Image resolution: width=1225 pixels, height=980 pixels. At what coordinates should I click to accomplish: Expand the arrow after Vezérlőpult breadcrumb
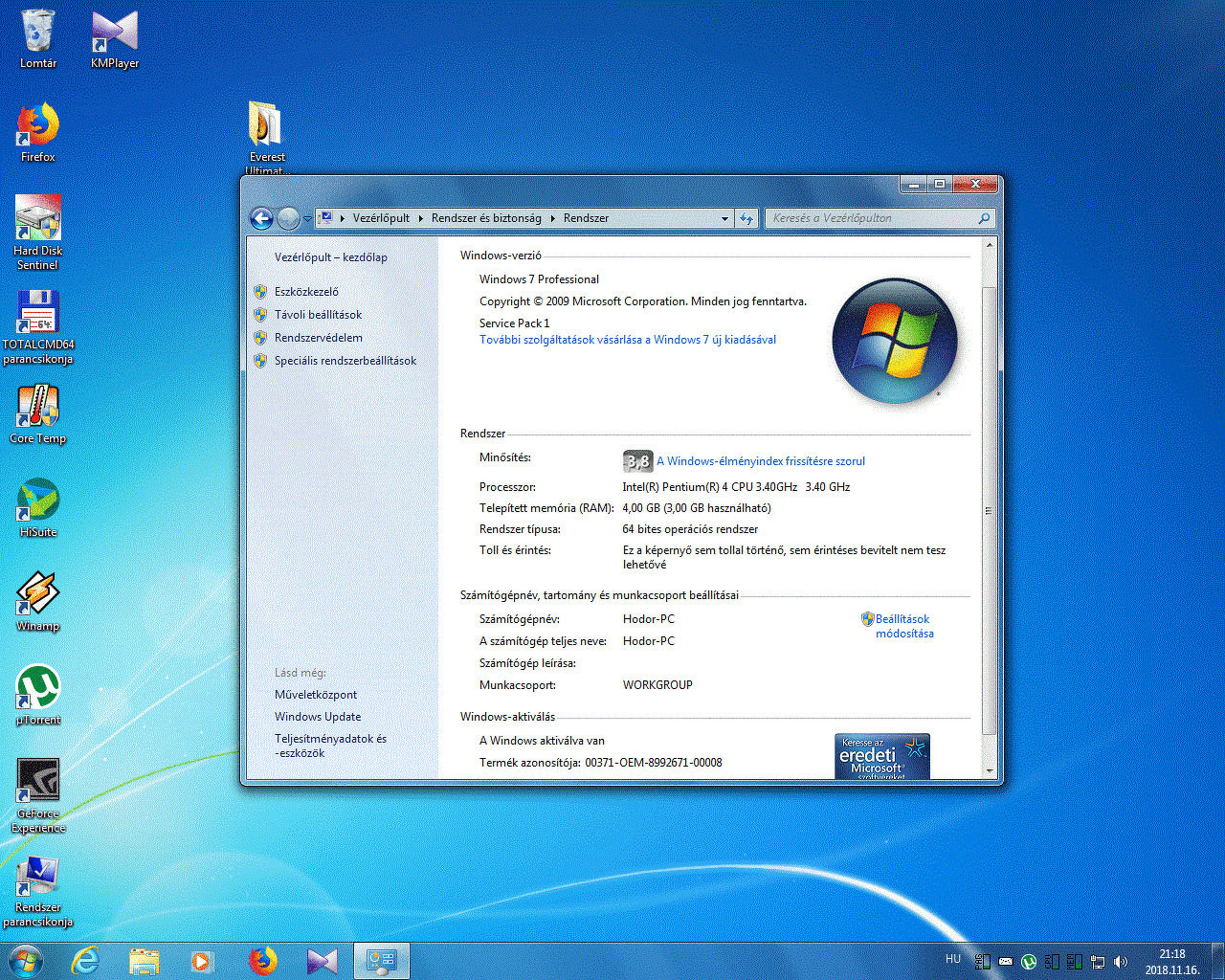pyautogui.click(x=420, y=218)
